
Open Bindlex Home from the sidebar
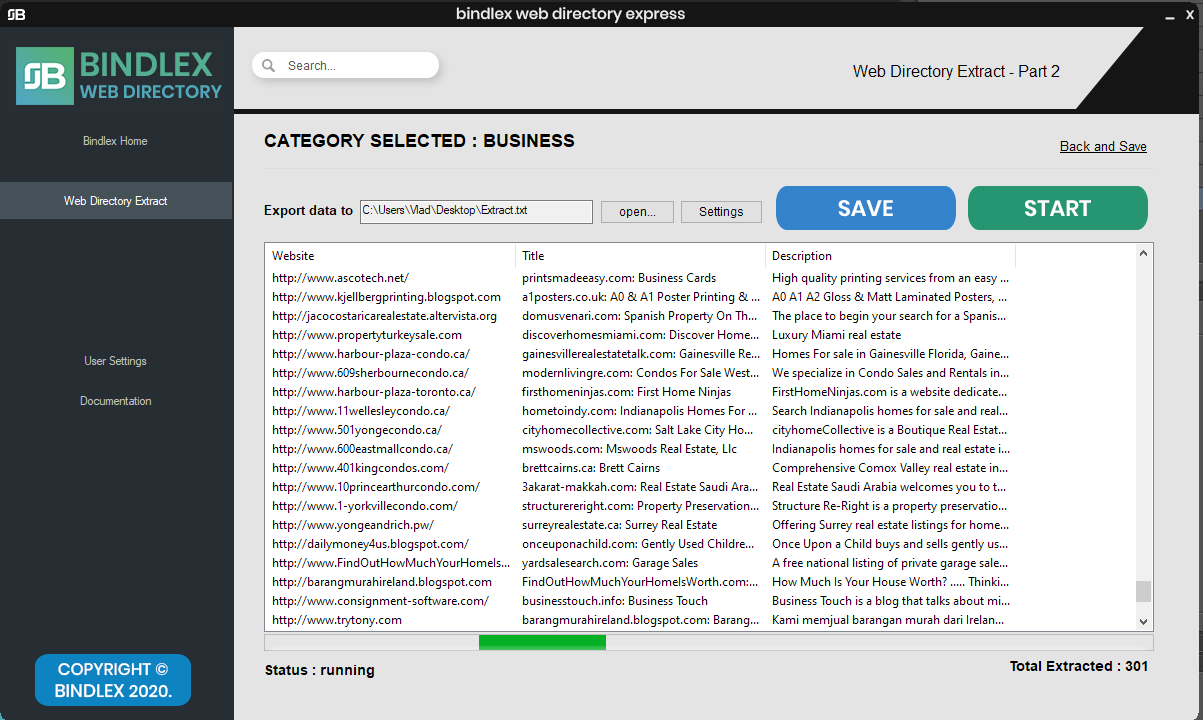pos(115,140)
